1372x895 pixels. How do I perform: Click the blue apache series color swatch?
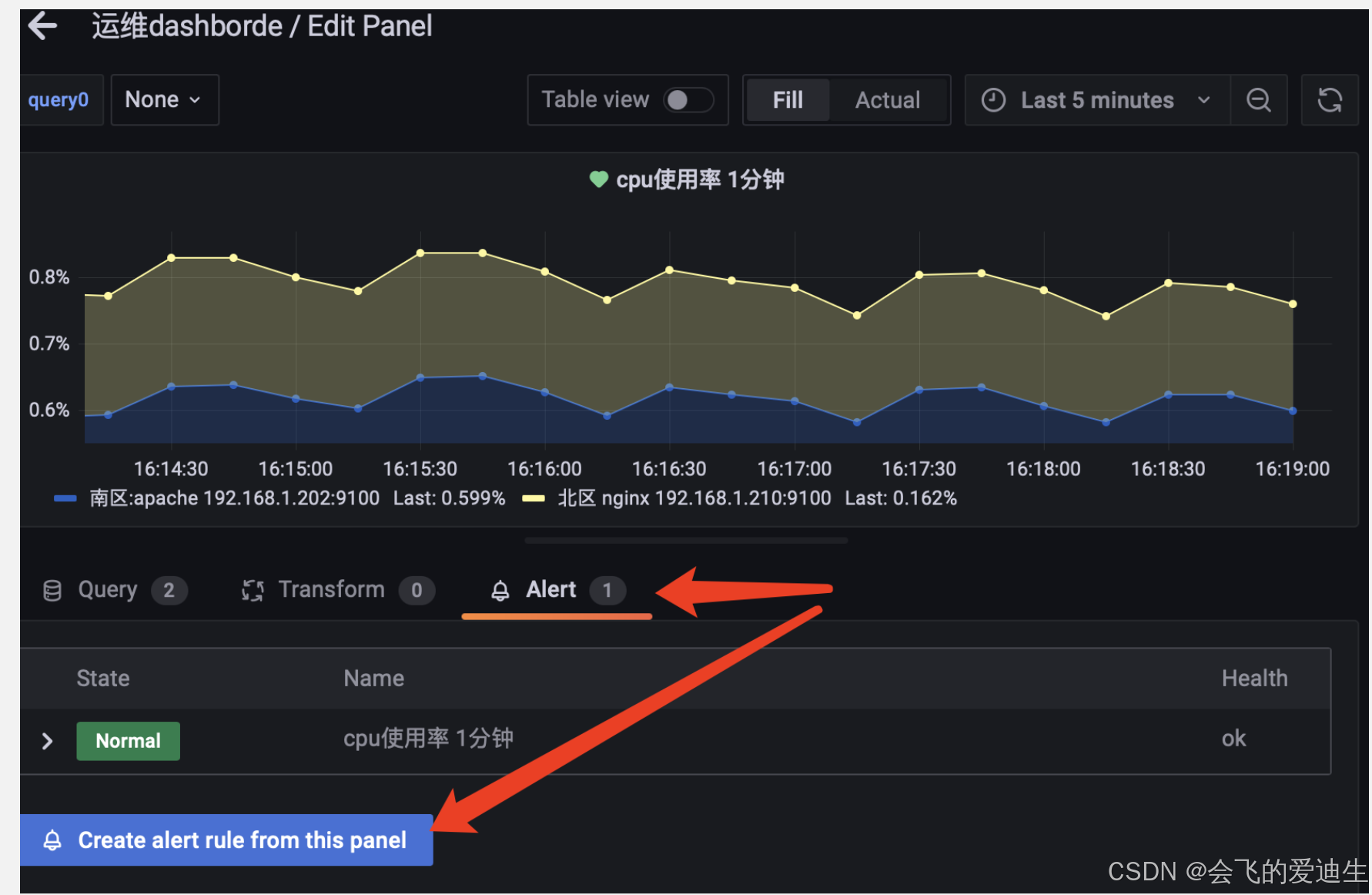(65, 498)
